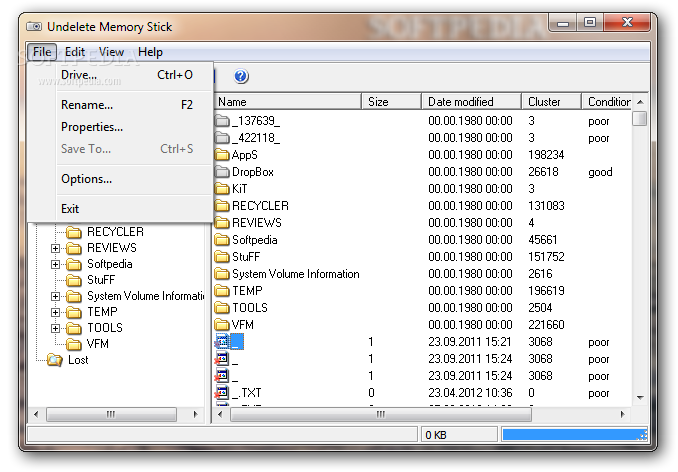Click the 0 KB status bar field

click(459, 435)
